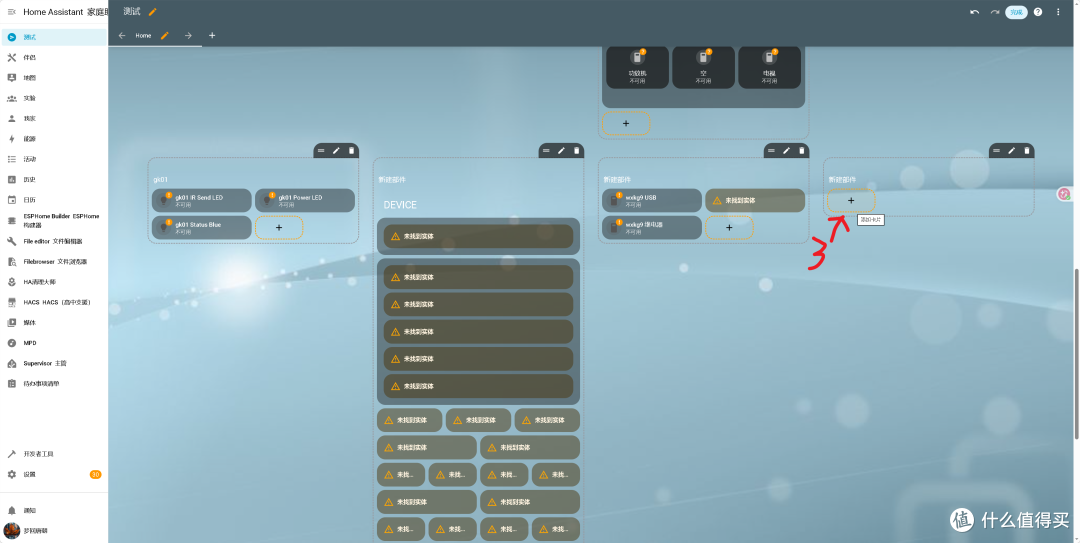This screenshot has height=543, width=1080.
Task: Click the drag handle of the wxkg9 section
Action: [x=771, y=150]
